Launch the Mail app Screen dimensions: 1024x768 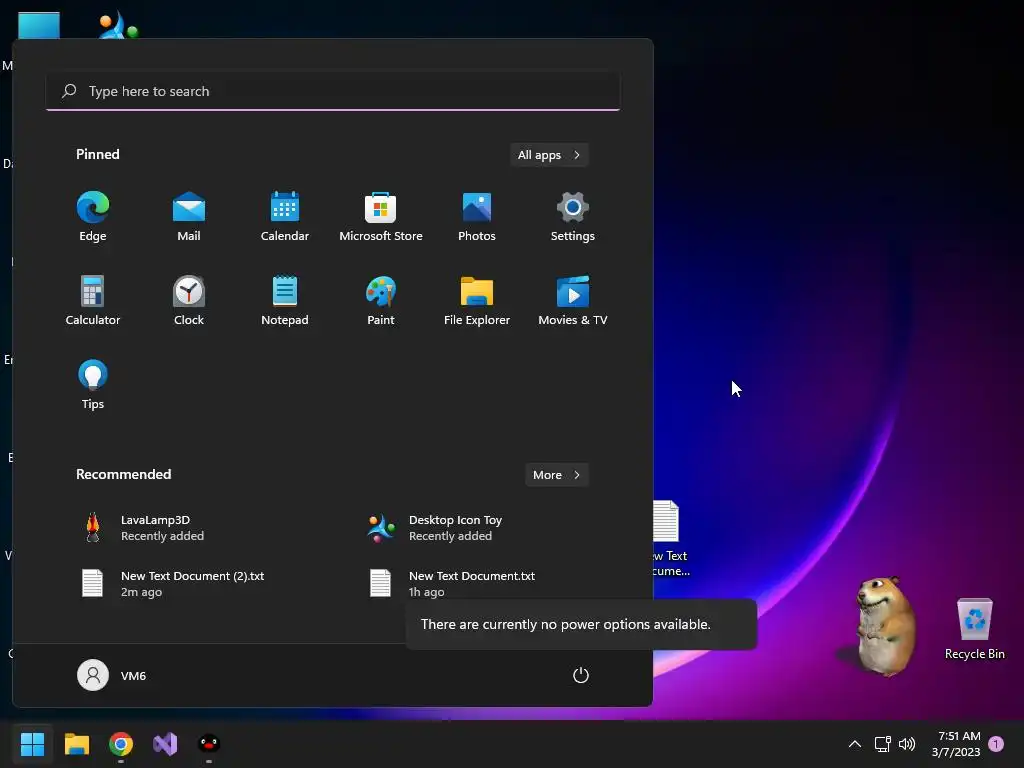pyautogui.click(x=189, y=217)
